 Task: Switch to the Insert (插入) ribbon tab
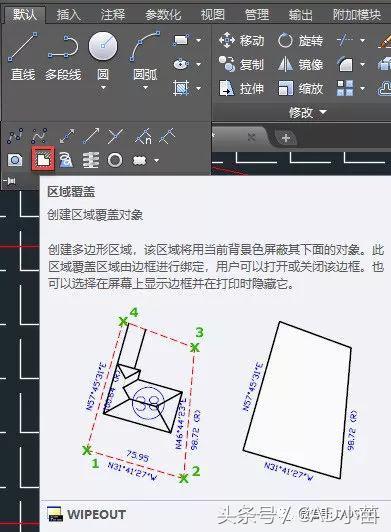[x=68, y=15]
